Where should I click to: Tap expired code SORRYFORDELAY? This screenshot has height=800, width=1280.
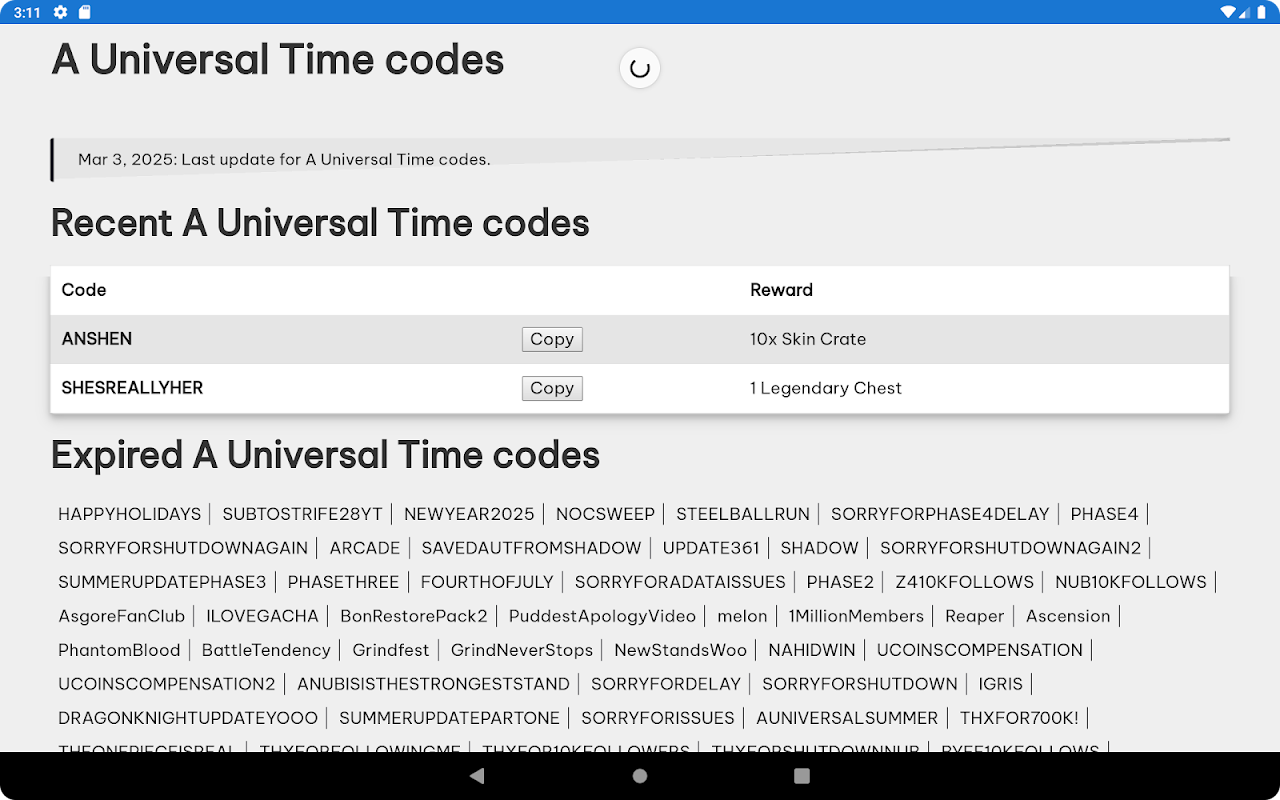coord(666,684)
